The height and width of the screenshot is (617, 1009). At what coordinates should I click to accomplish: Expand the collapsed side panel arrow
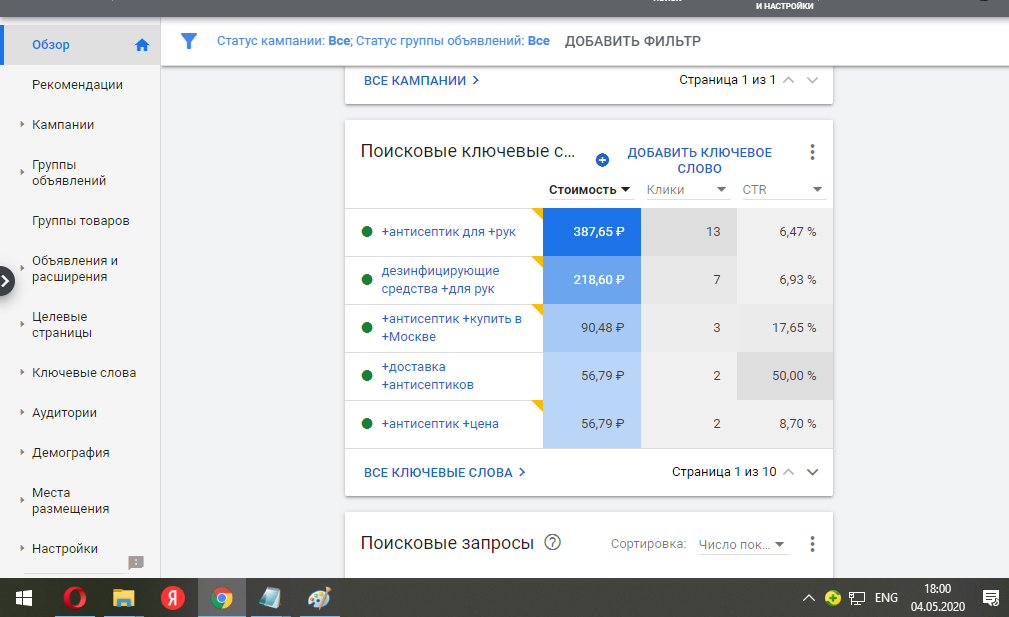coord(7,281)
